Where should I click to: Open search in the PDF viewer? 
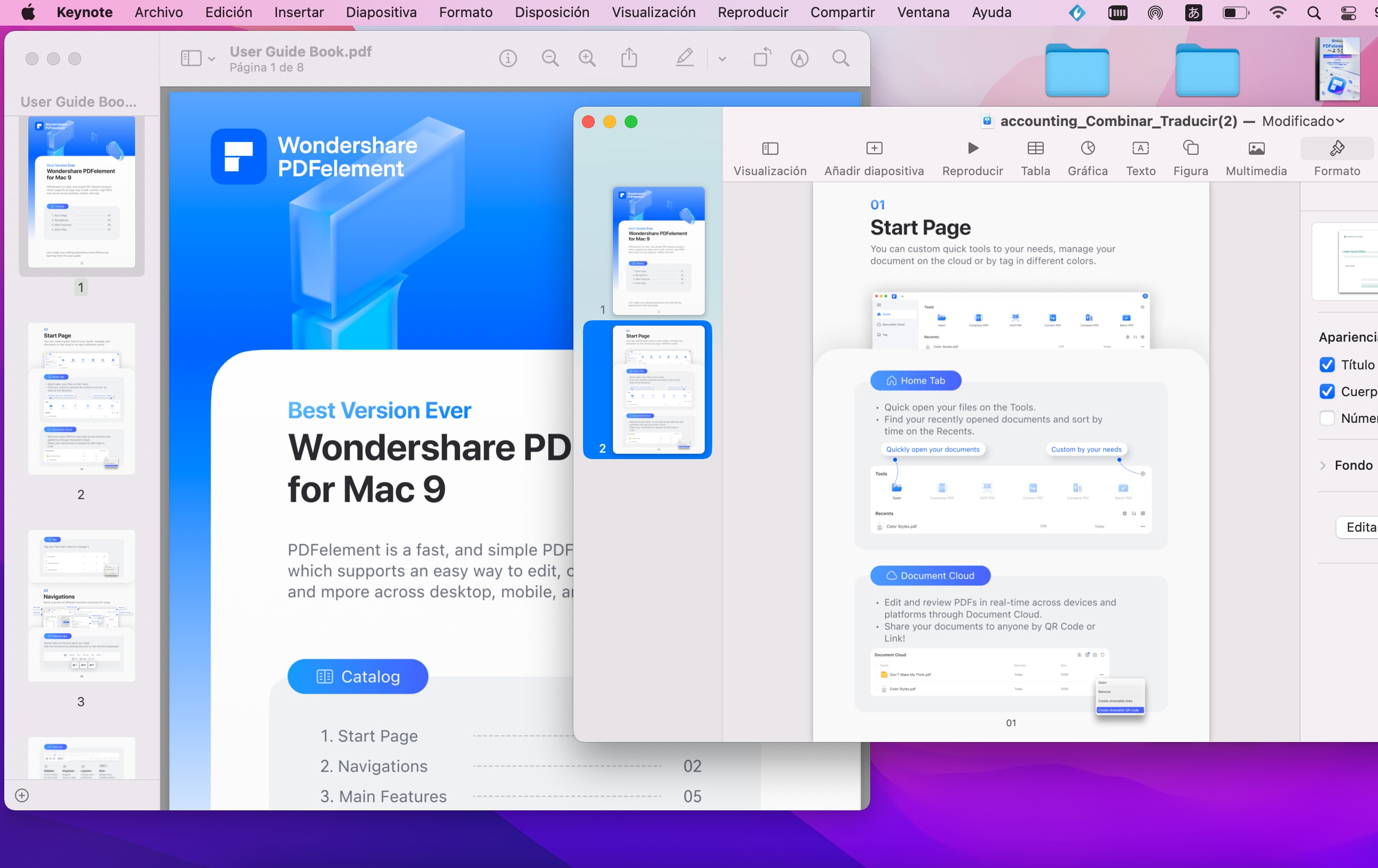click(x=839, y=58)
